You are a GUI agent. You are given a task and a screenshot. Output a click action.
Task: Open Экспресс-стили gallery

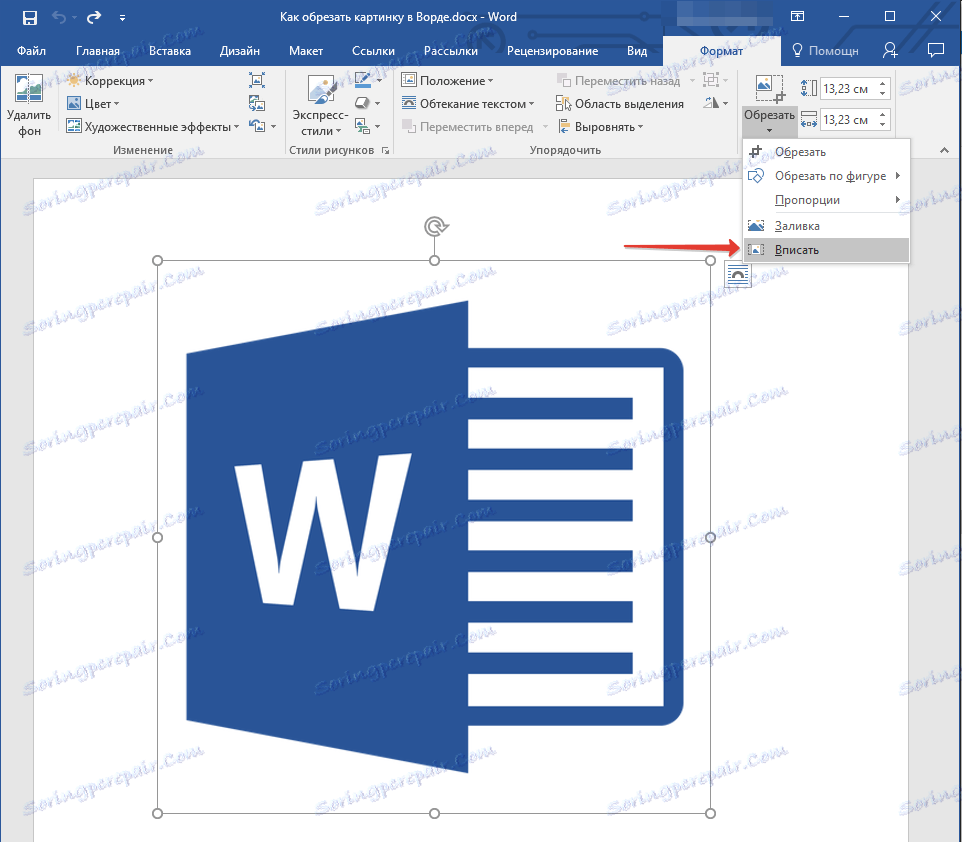click(x=320, y=105)
